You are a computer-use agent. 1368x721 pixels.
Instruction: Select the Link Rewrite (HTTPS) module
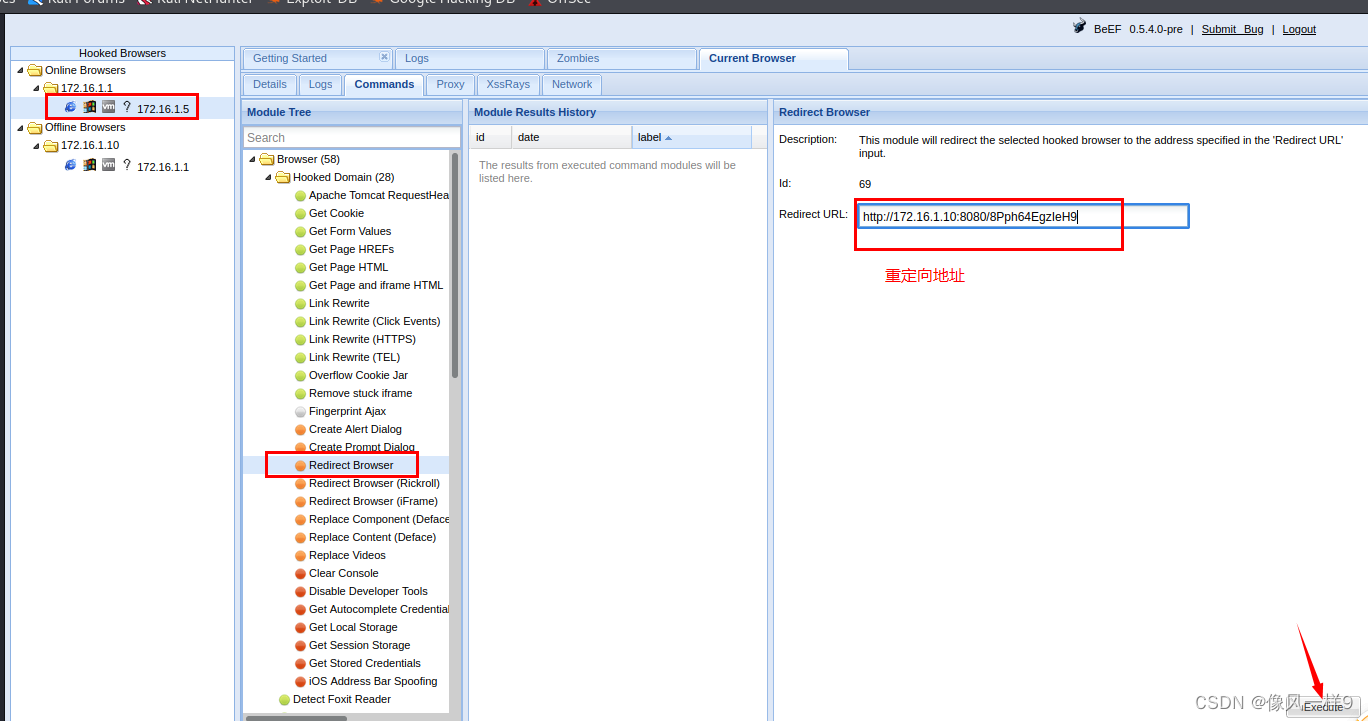tap(362, 339)
